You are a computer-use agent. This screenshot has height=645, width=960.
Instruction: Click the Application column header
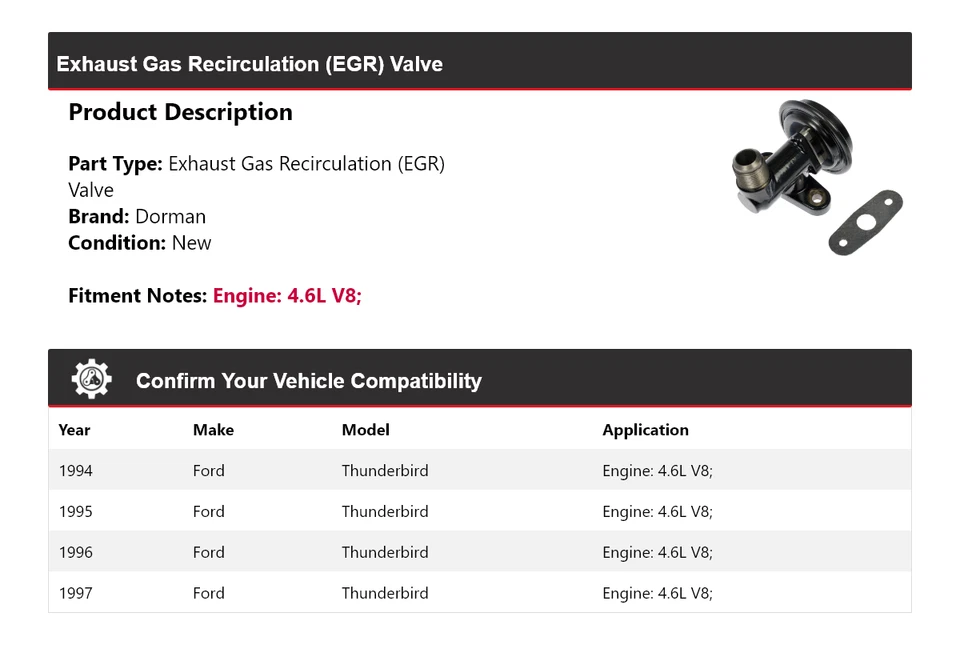pos(645,430)
